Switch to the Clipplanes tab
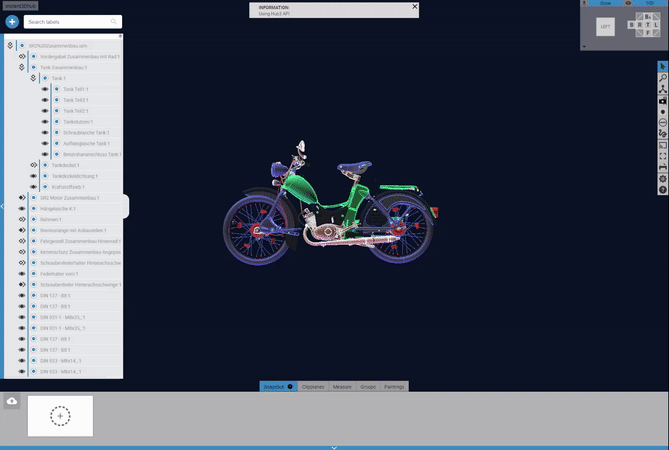Screen dimensions: 669x450 313,386
